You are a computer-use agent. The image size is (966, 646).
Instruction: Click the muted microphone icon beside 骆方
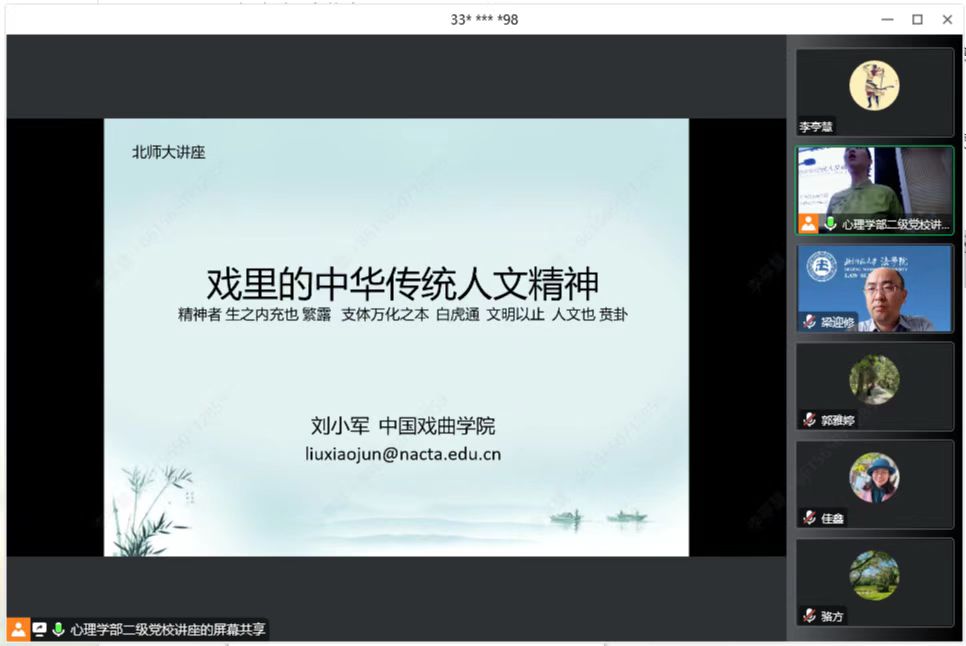(809, 616)
